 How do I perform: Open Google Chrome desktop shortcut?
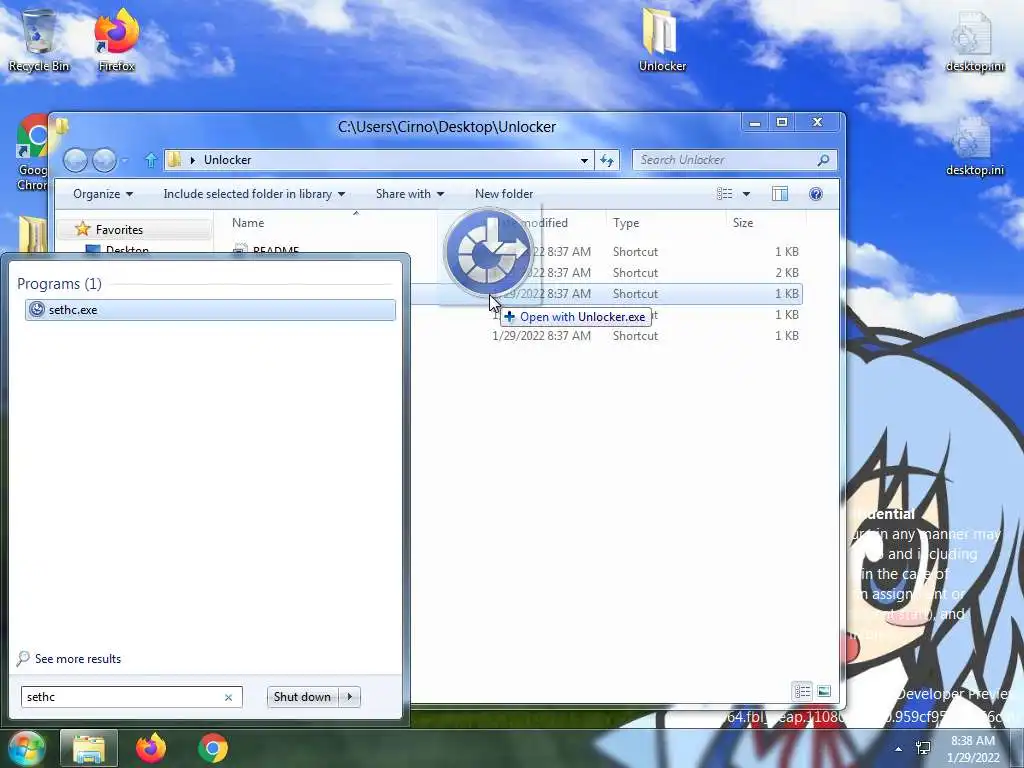(x=32, y=153)
